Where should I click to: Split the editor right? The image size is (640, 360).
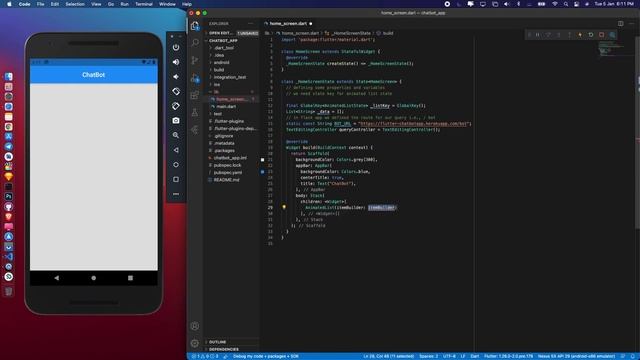620,24
